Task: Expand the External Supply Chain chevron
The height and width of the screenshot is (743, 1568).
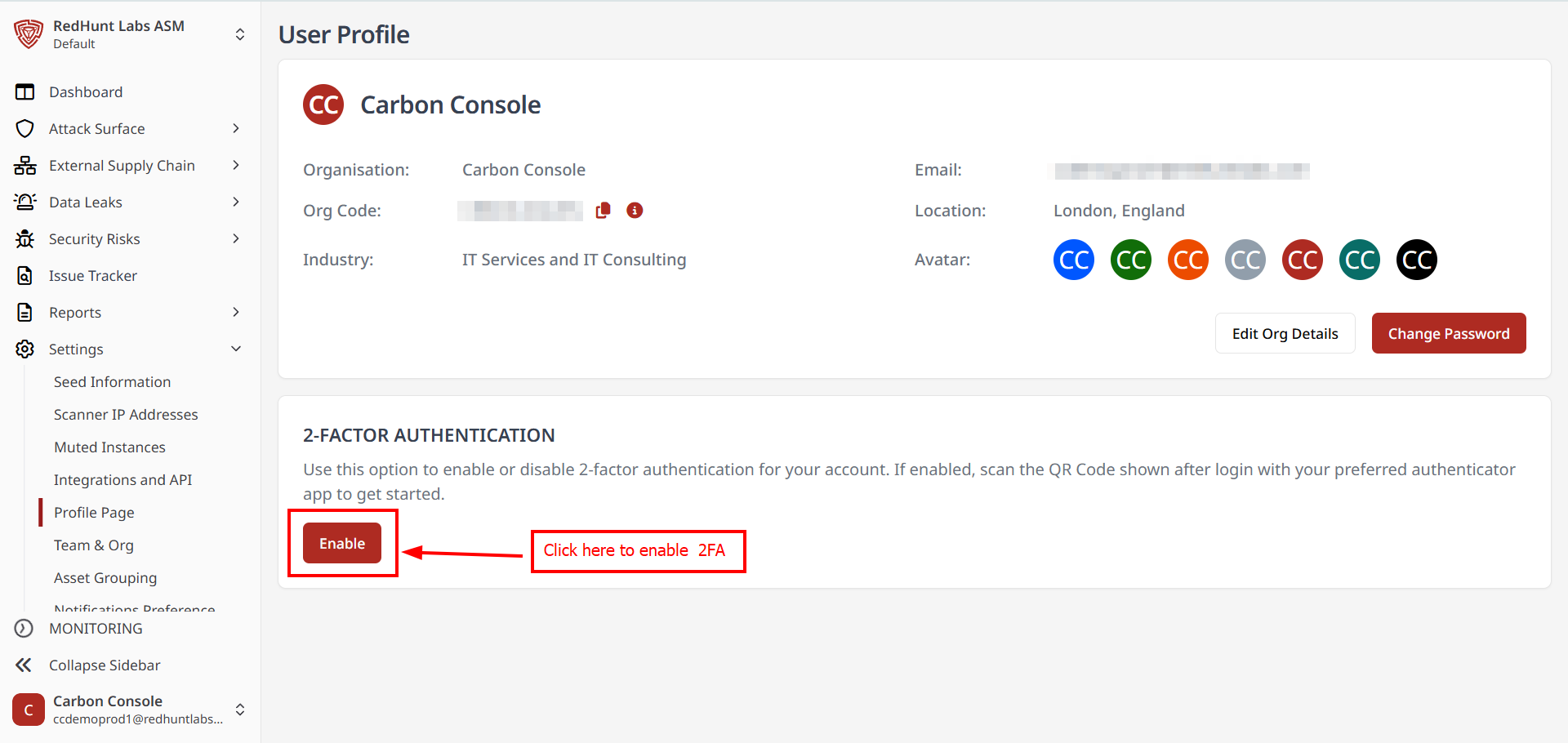Action: click(x=236, y=165)
